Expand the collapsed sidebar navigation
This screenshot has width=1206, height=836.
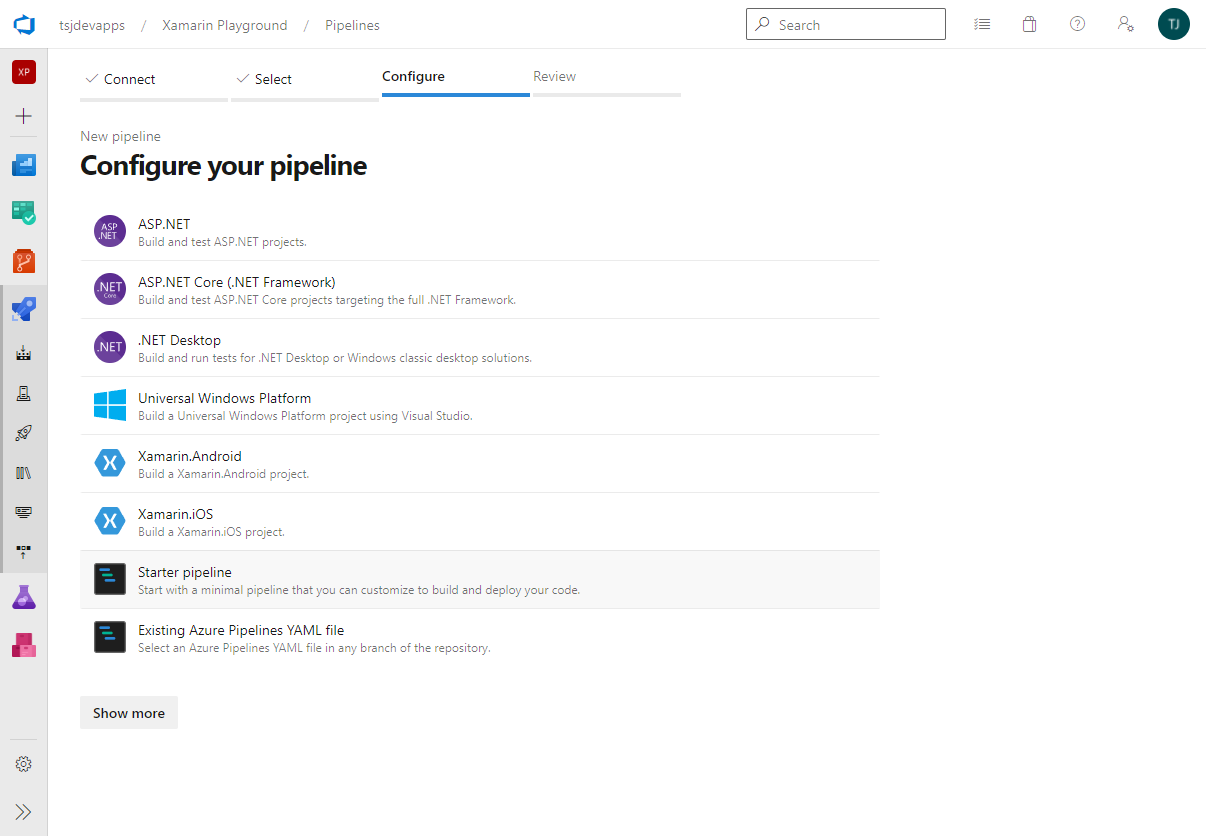24,811
